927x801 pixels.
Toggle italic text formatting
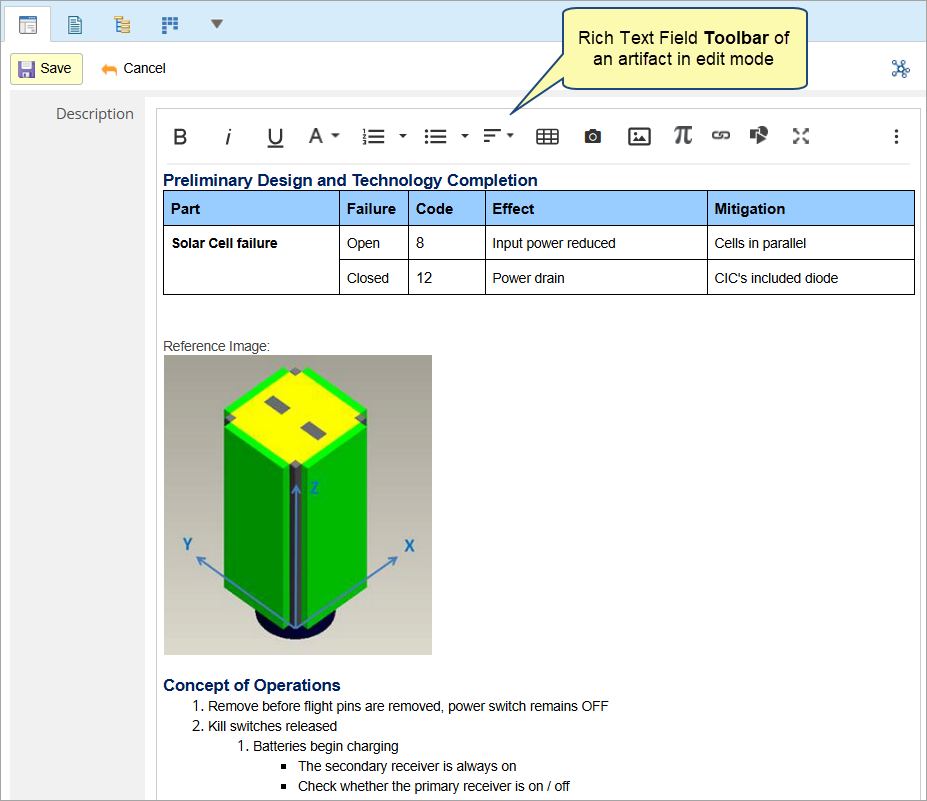click(228, 137)
